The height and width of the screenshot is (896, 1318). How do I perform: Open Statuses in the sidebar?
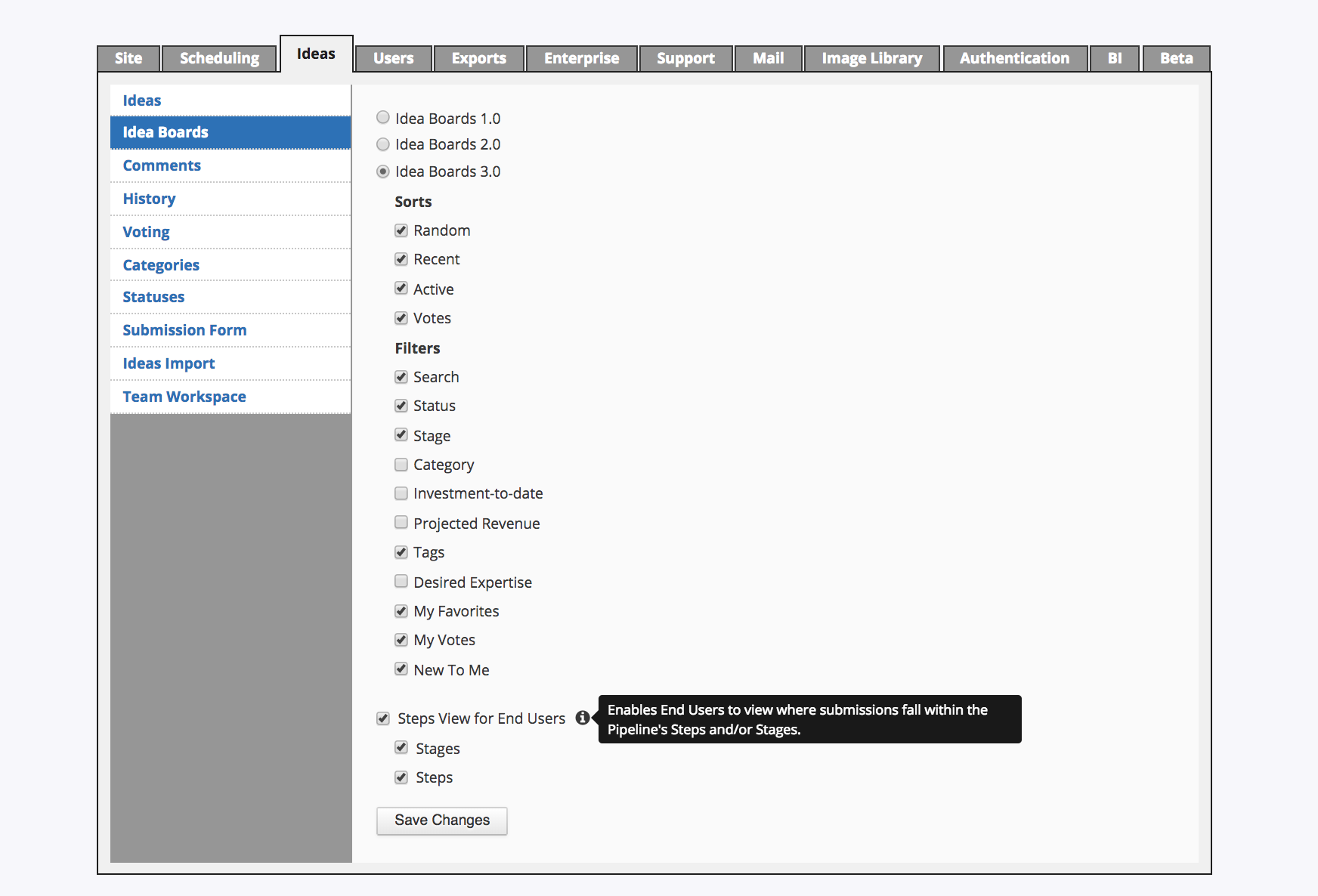coord(230,297)
